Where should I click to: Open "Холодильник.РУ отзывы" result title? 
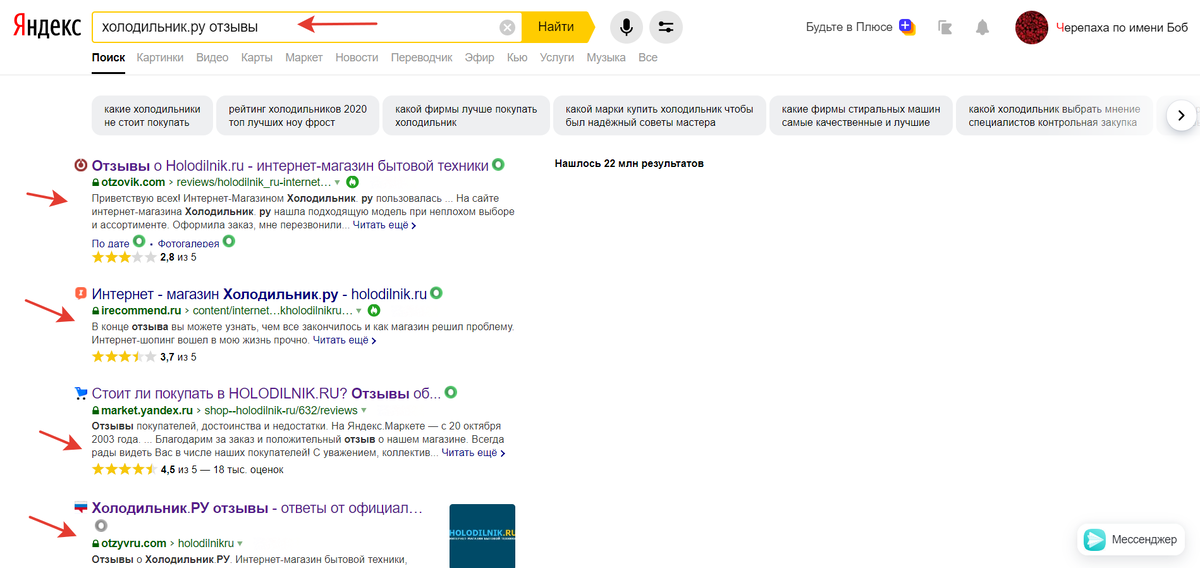point(257,508)
